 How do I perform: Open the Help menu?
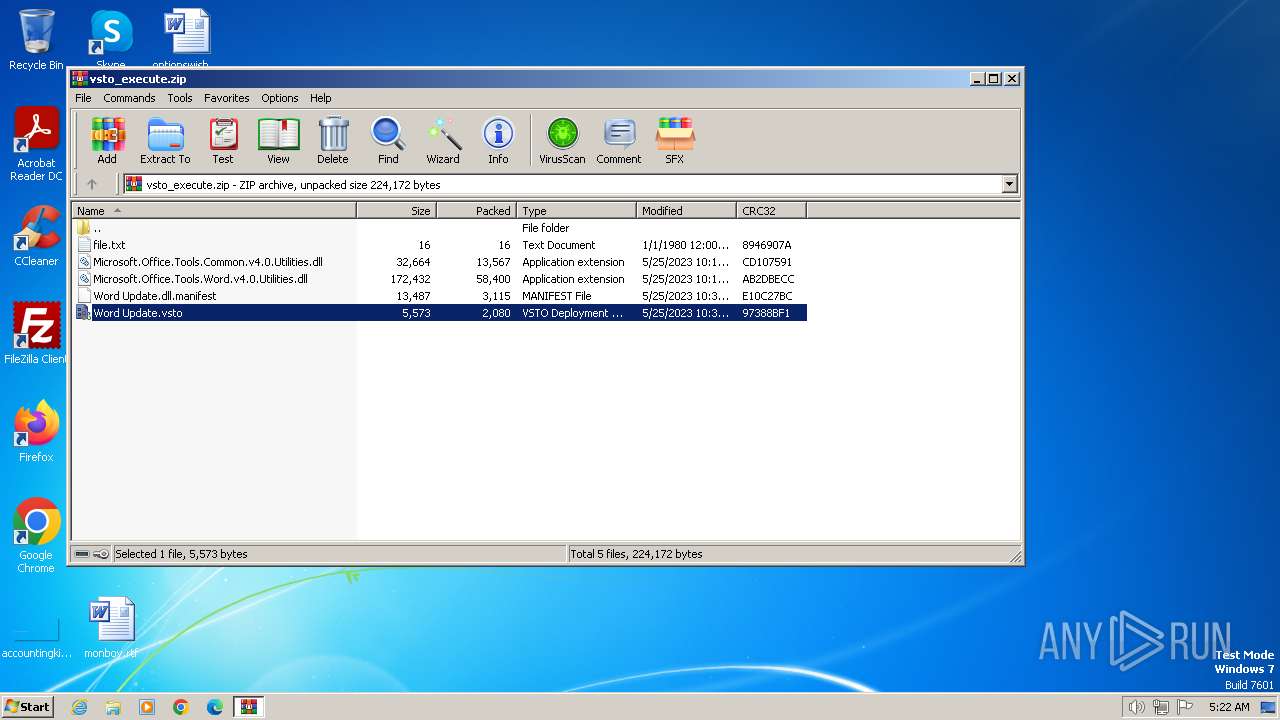click(x=320, y=98)
